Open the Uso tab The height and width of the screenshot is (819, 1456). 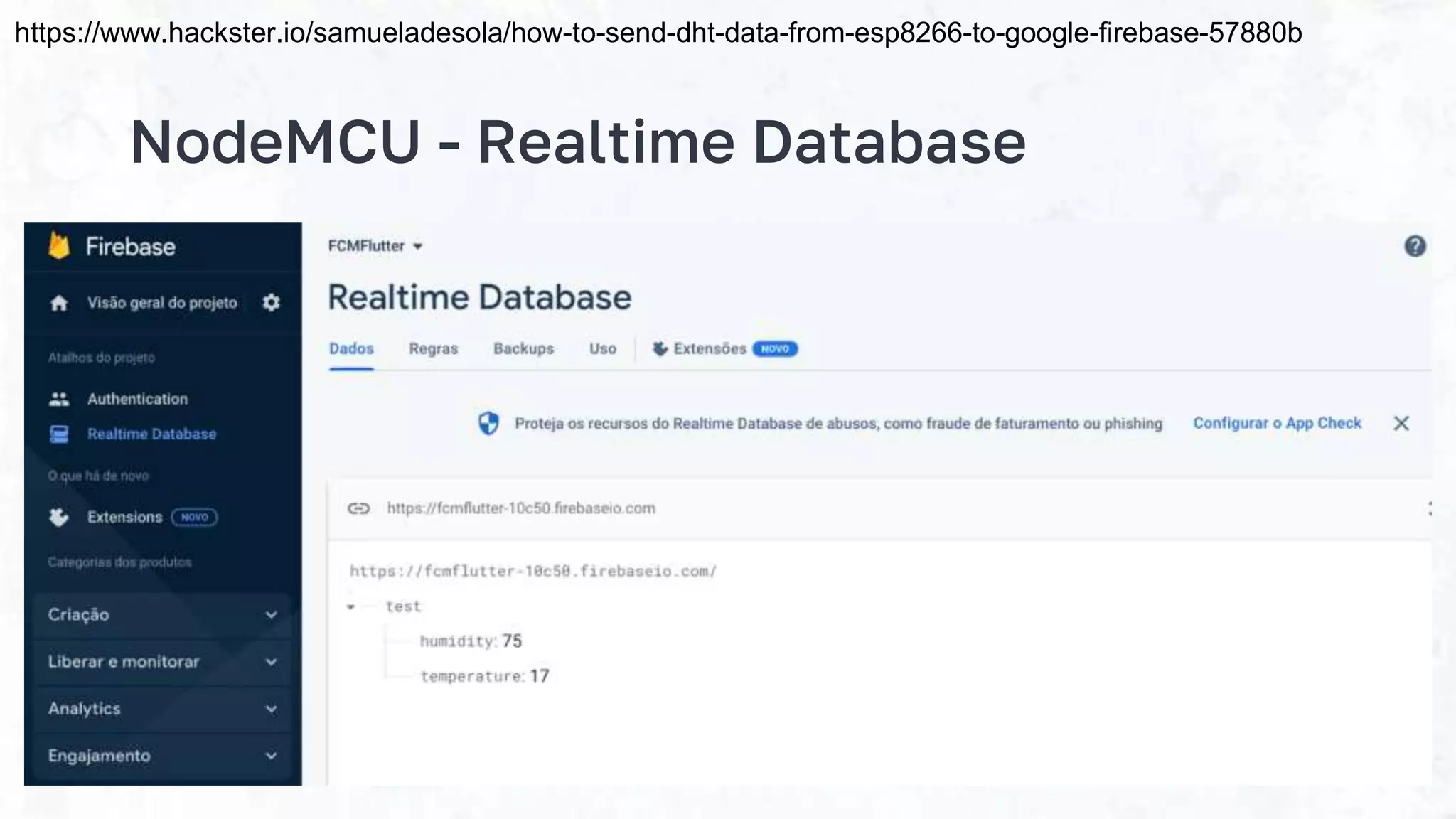(603, 349)
